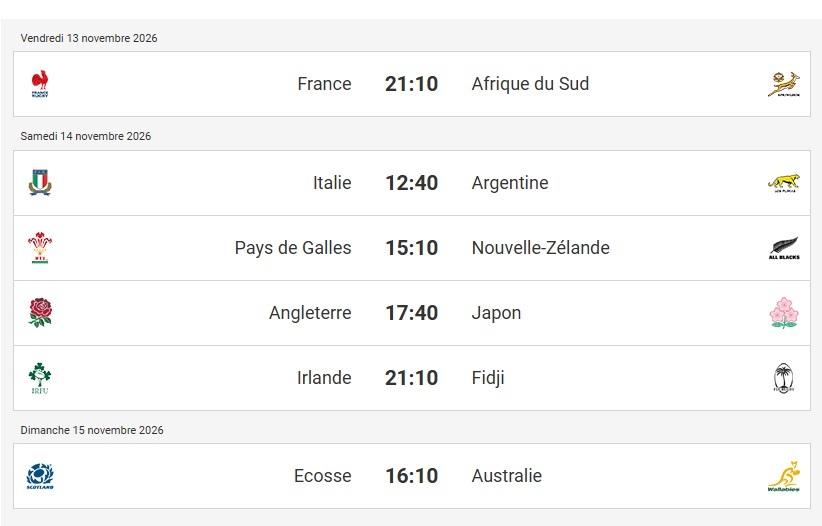
Task: Open the Wallabies logo for Australie
Action: 784,476
